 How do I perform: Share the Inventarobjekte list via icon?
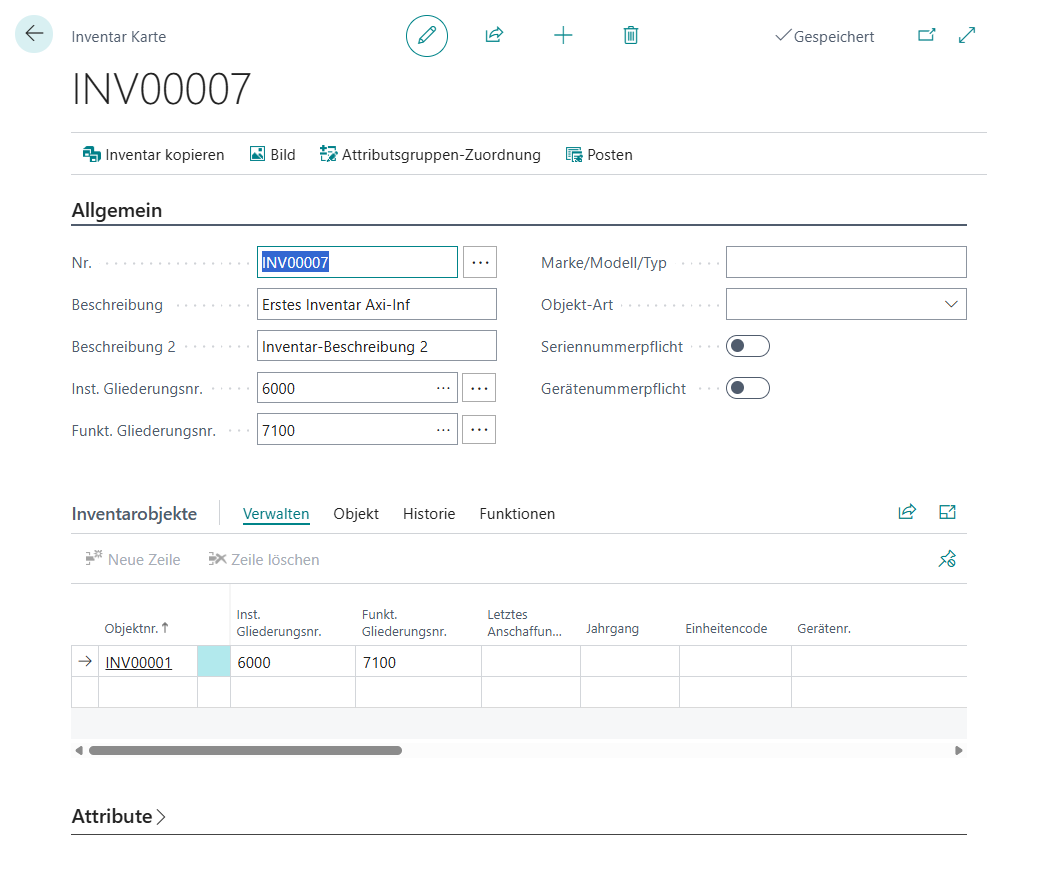pos(907,513)
